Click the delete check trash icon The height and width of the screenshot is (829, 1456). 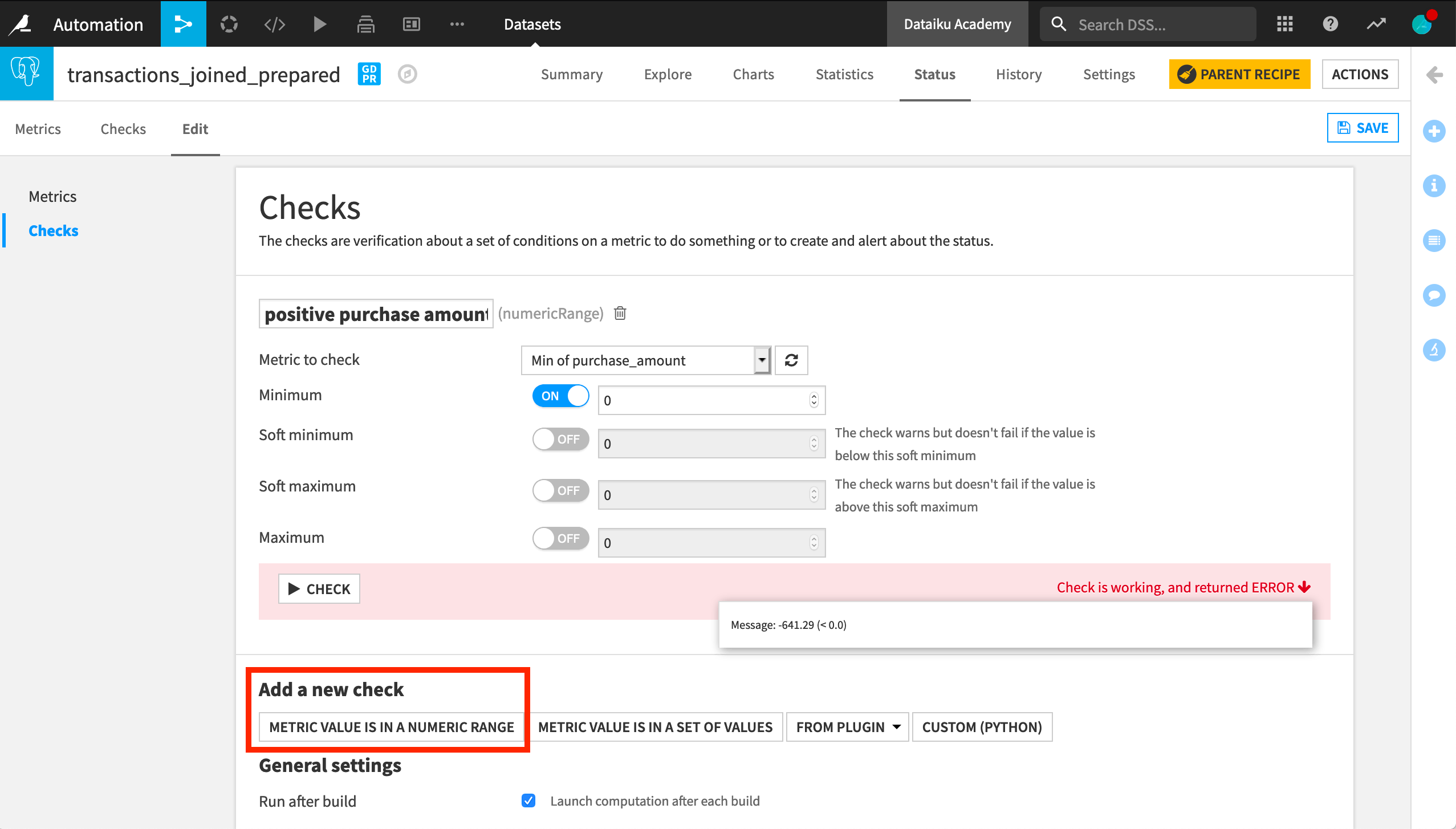(620, 313)
